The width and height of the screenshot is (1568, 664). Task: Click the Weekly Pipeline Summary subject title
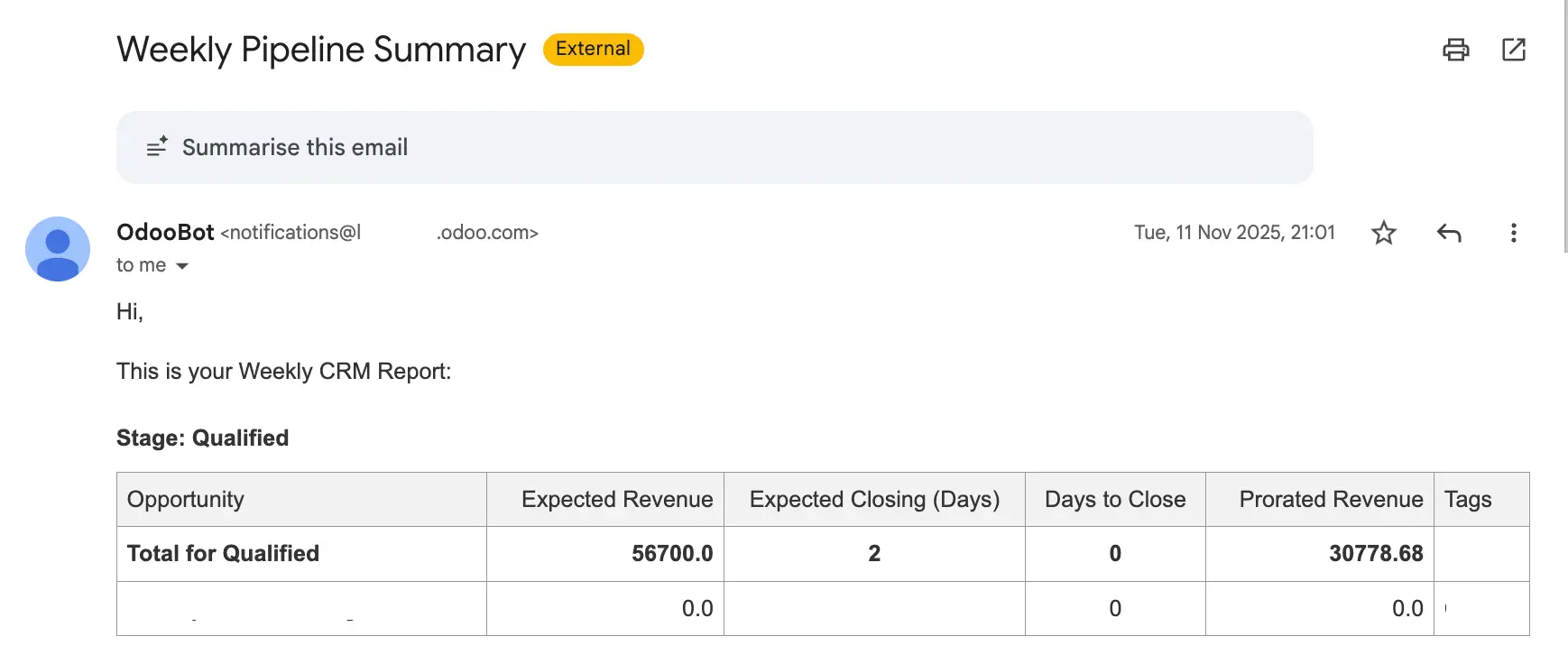click(321, 50)
